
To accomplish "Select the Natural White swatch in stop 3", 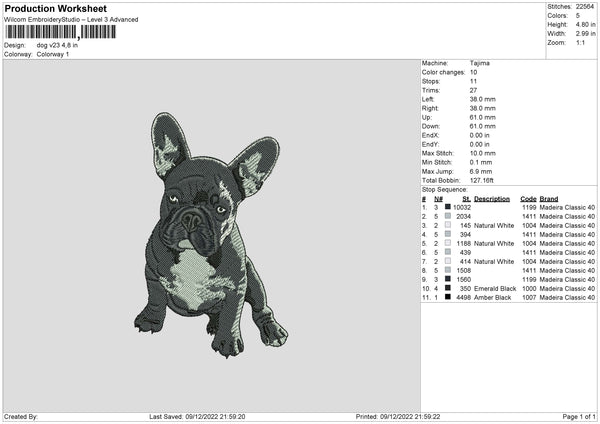I will (448, 225).
